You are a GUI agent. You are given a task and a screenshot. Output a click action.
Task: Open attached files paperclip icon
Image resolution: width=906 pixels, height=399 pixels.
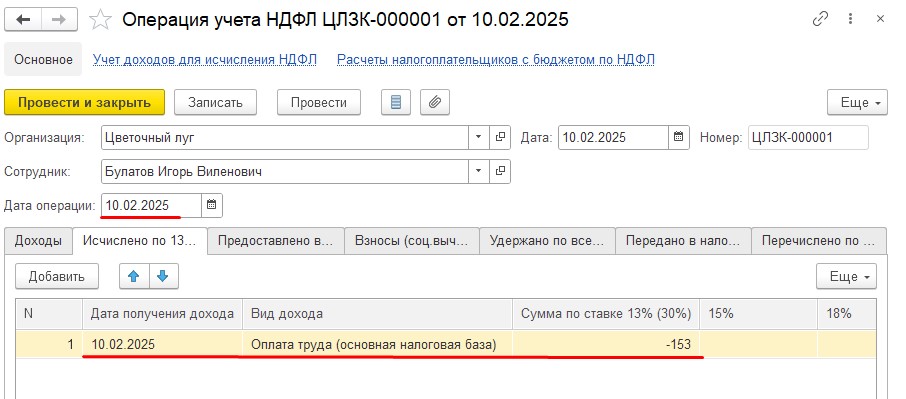(x=435, y=103)
